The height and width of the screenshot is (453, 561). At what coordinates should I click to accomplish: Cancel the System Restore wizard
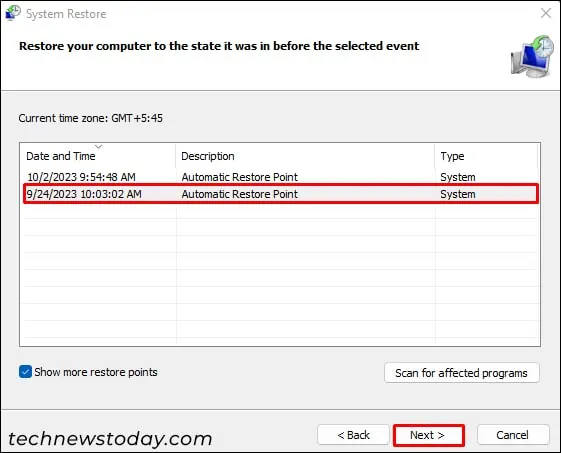tap(513, 435)
